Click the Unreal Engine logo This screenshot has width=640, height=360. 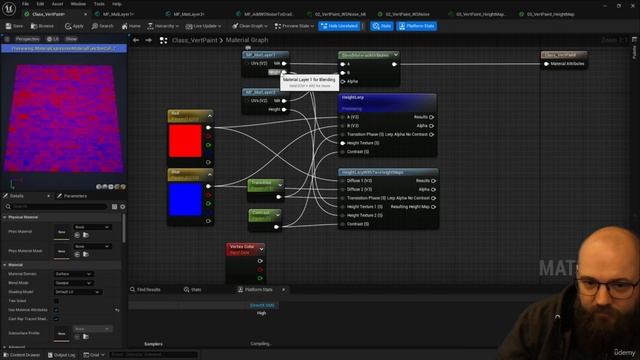pyautogui.click(x=9, y=9)
